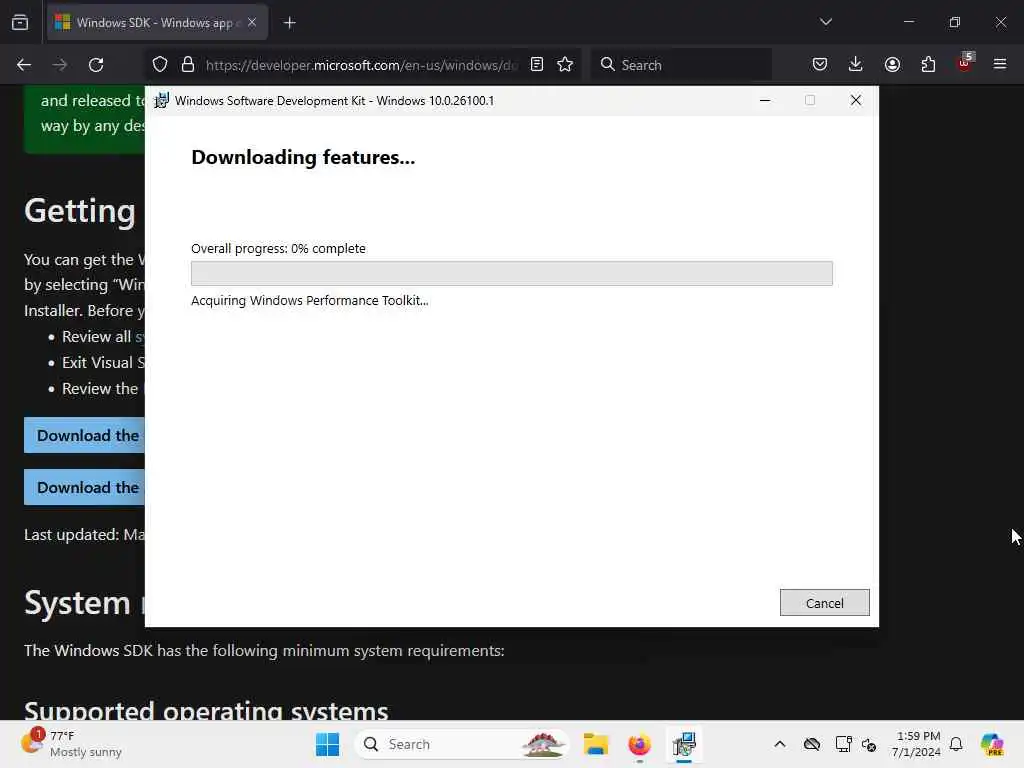Click 'Overall progress: 0% complete' text

coord(278,249)
